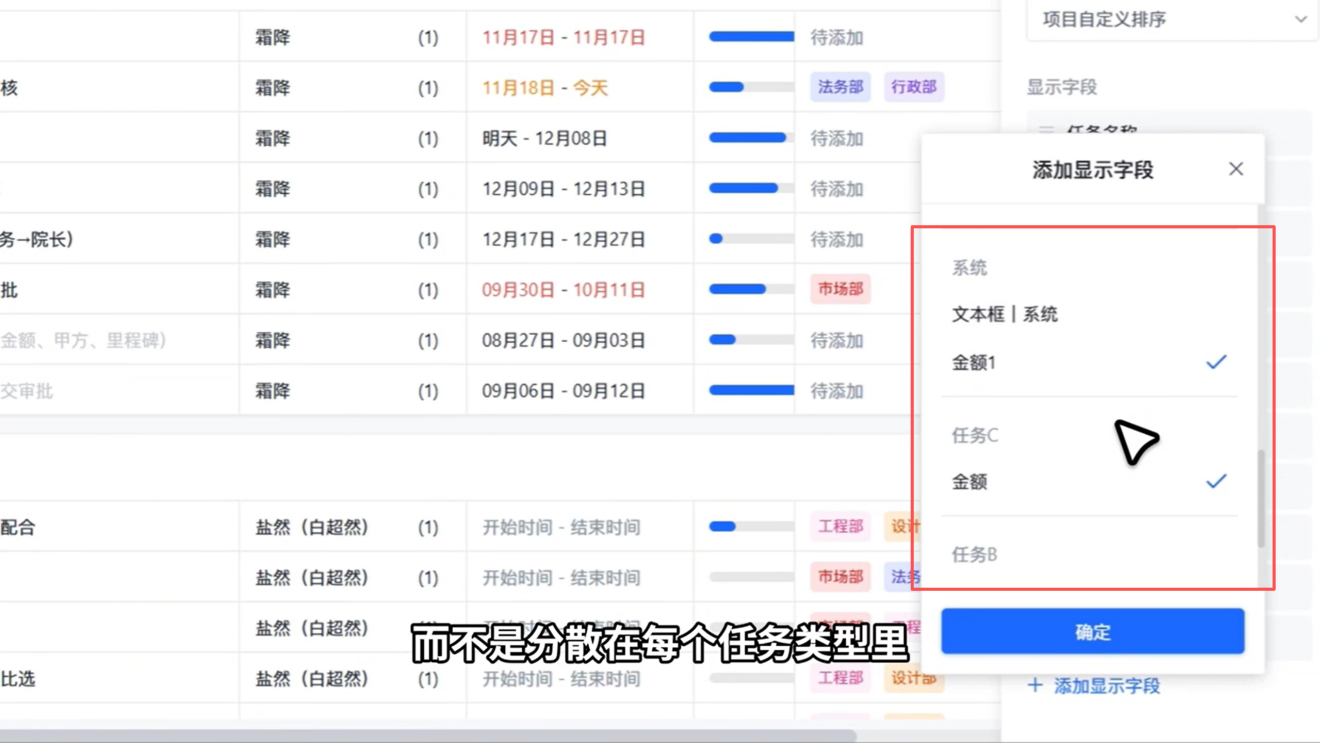Click the 系统 group heading
The image size is (1320, 743).
tap(969, 268)
